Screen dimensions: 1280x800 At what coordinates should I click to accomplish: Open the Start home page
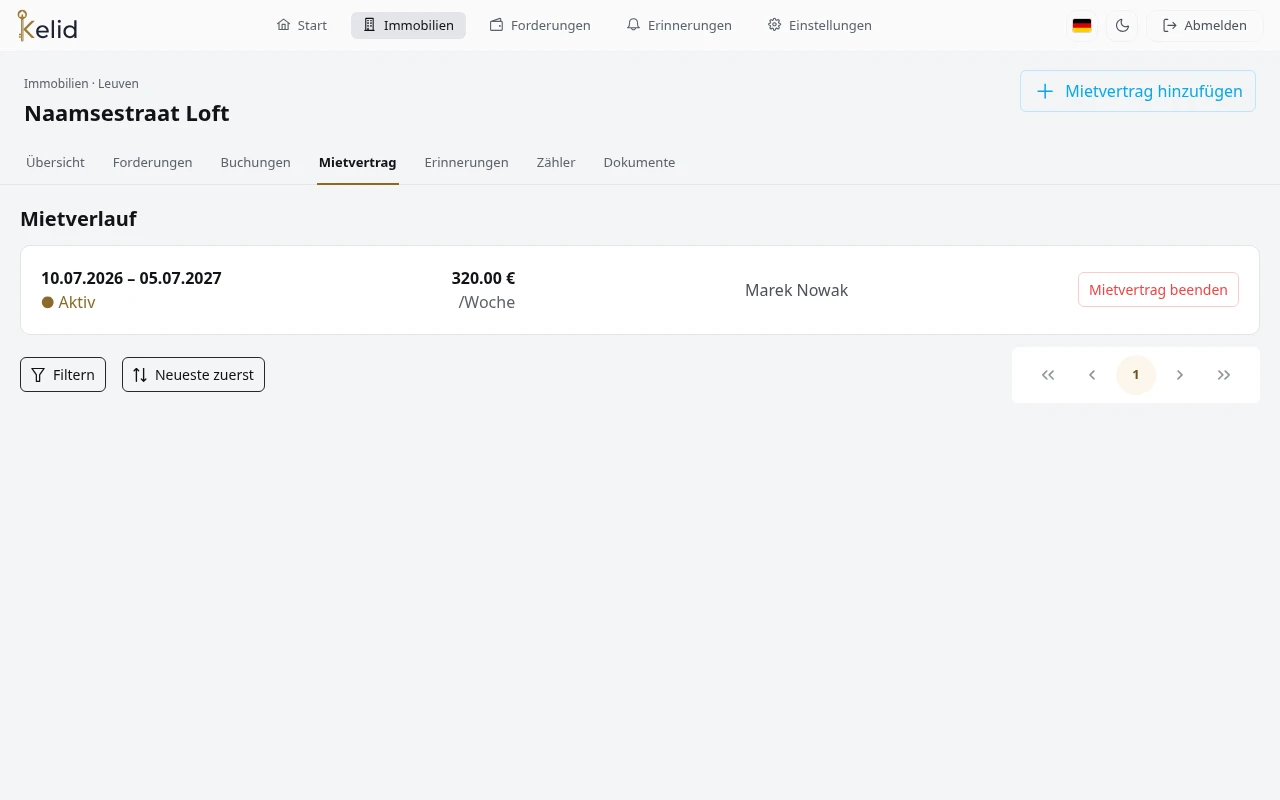point(302,26)
